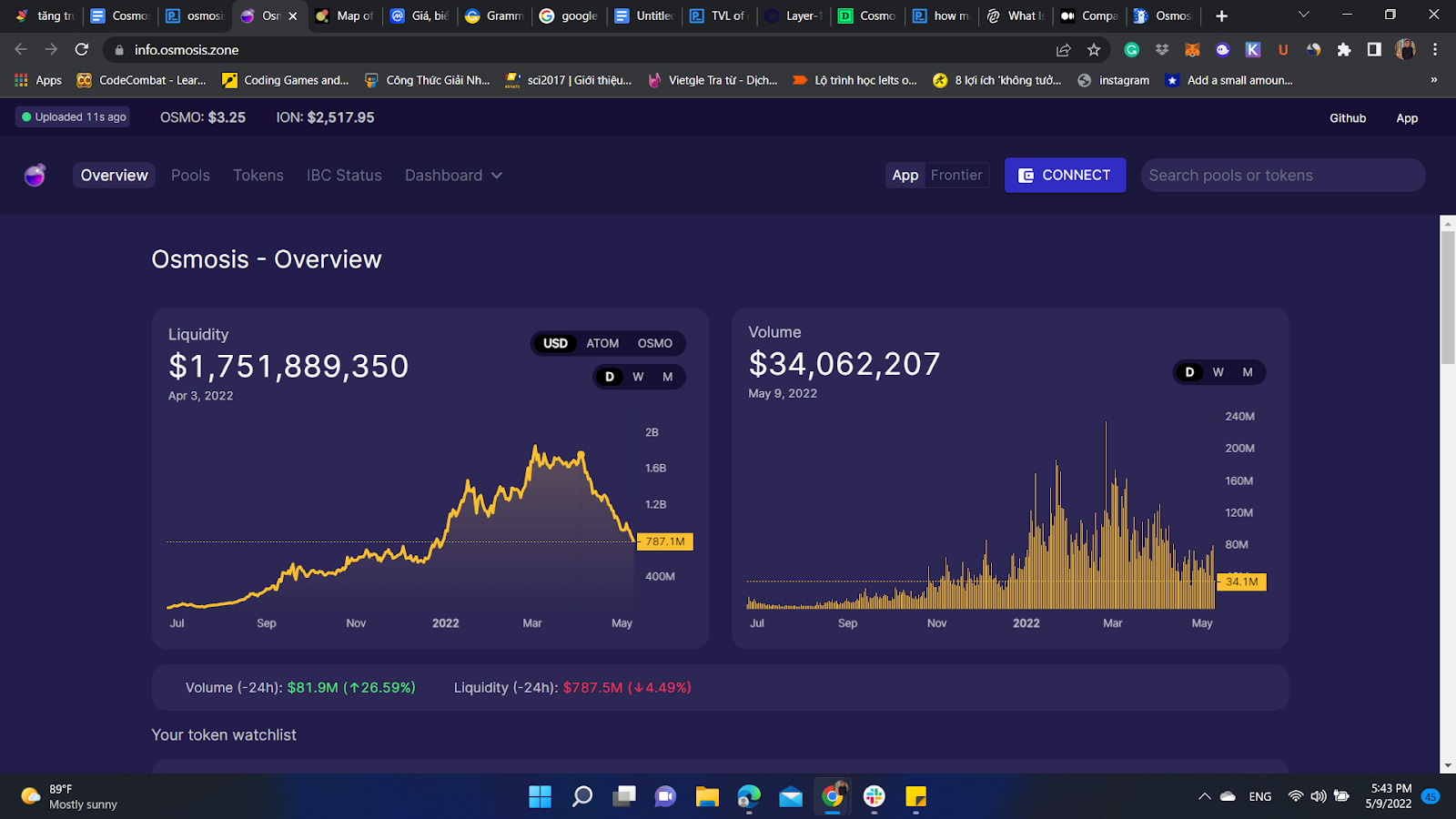Expand the Dashboard dropdown menu

coord(453,175)
